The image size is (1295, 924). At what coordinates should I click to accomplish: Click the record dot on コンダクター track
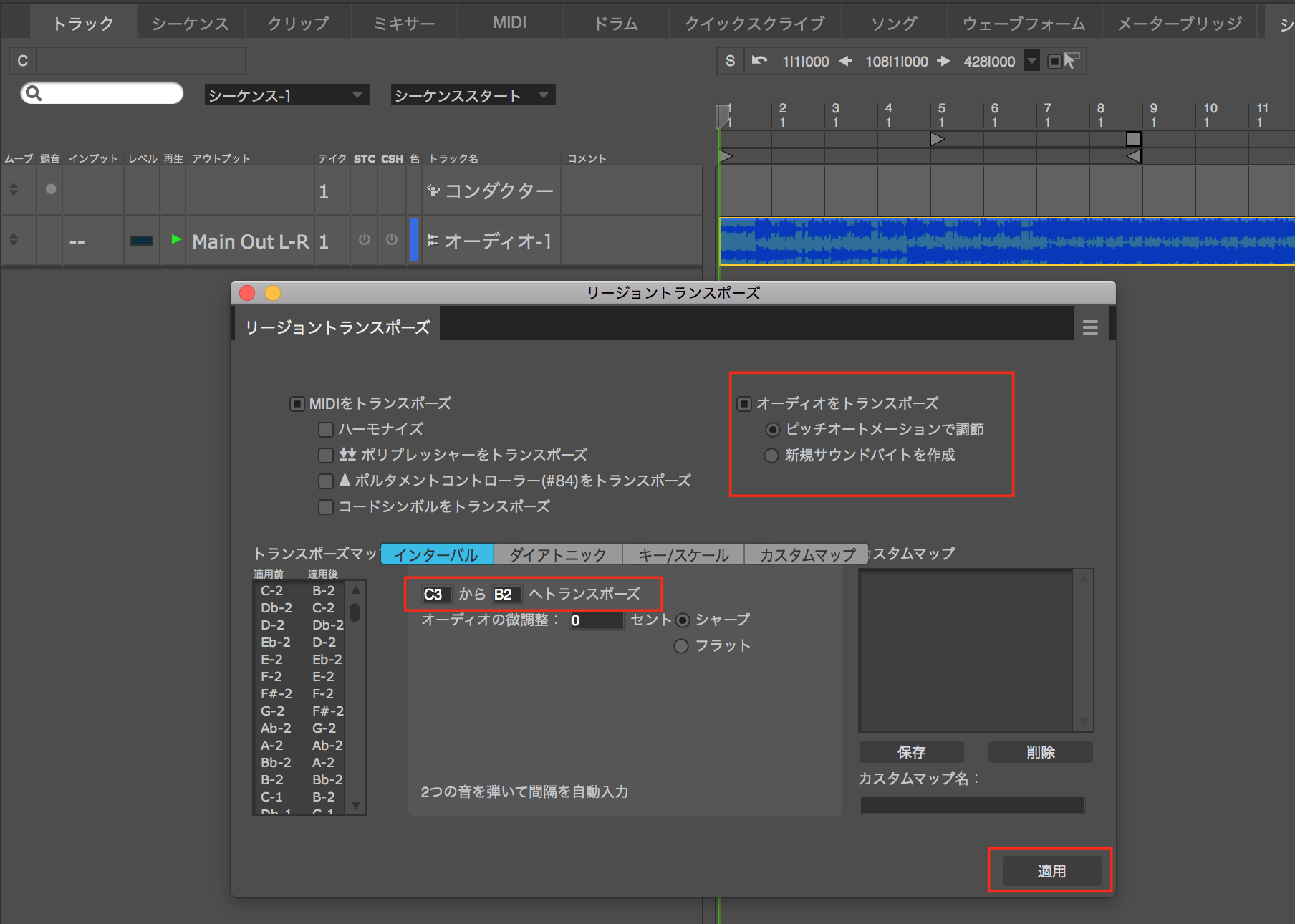[x=51, y=189]
